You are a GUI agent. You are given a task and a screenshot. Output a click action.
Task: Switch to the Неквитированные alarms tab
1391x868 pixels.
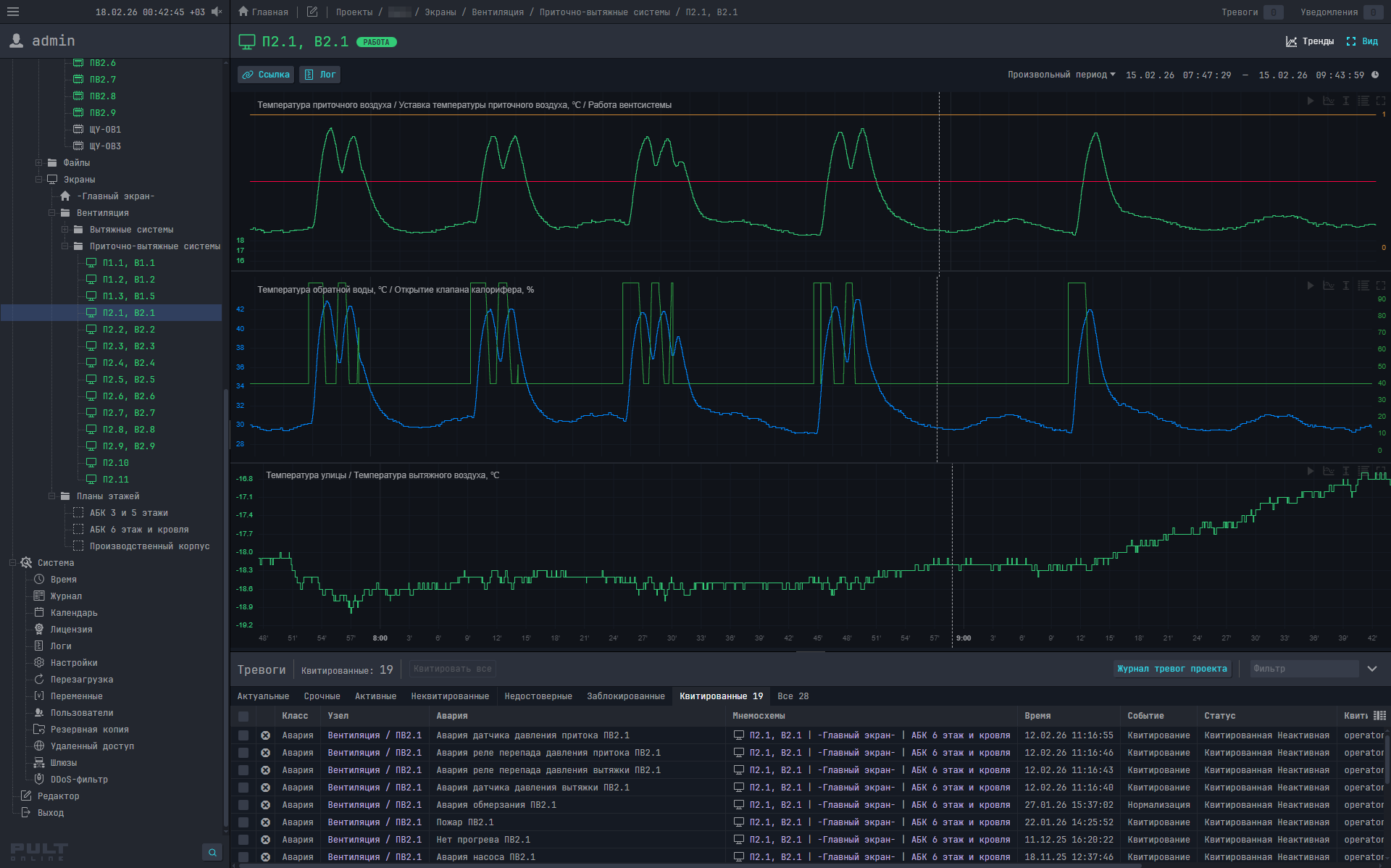click(450, 696)
